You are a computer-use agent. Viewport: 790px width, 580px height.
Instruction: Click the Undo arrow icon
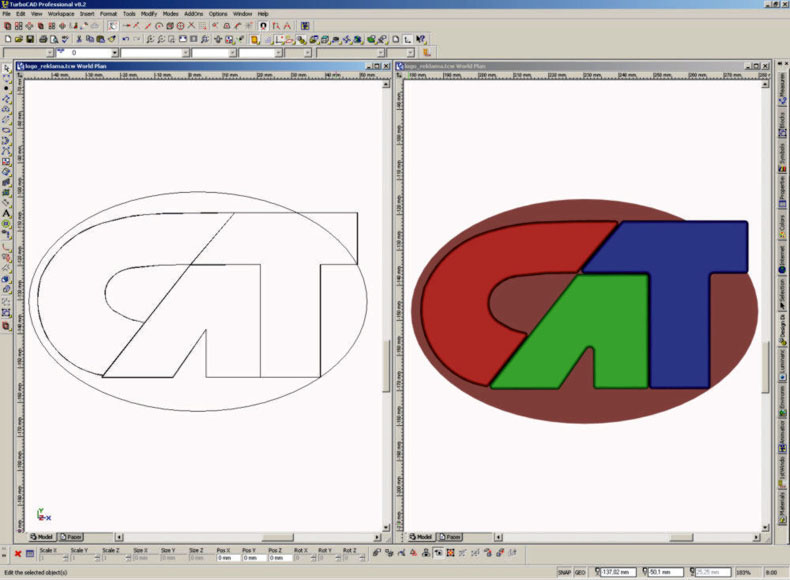(x=125, y=39)
